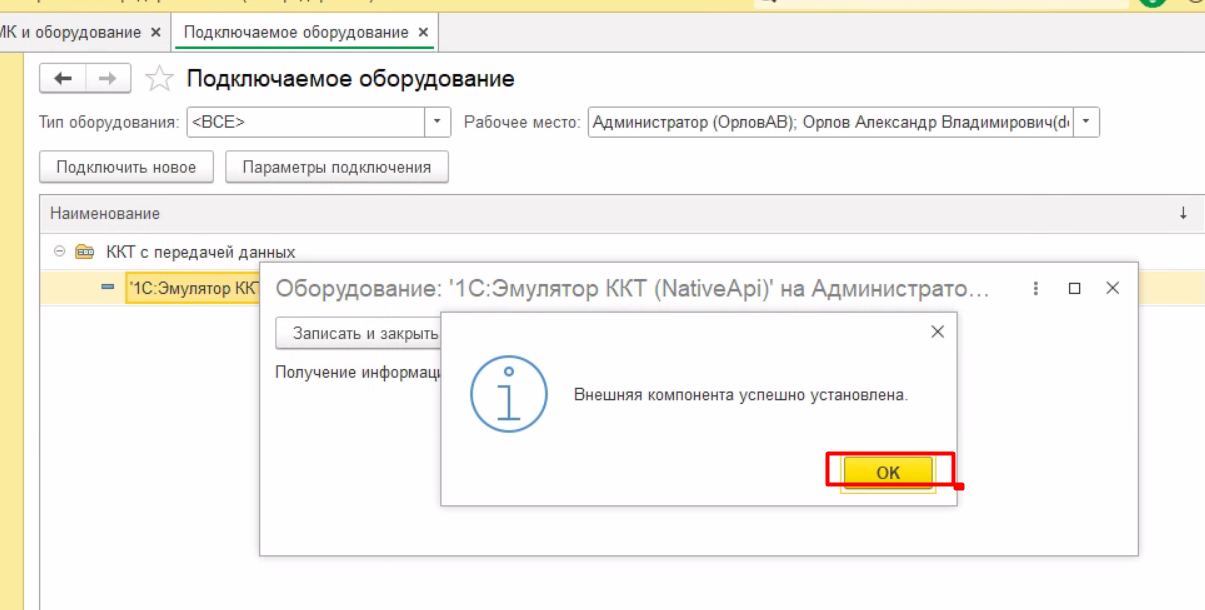Select the 'Подключаемое оборудование' tab
This screenshot has height=610, width=1205.
(x=296, y=32)
